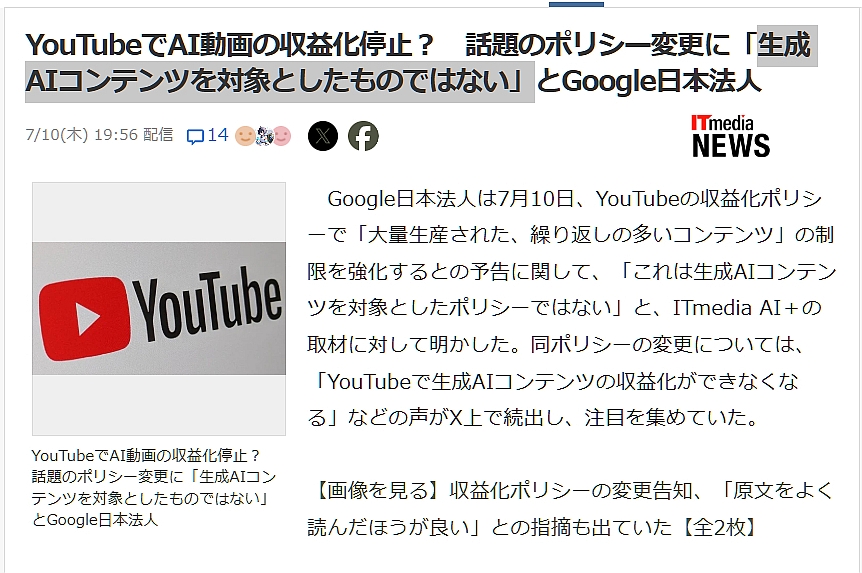This screenshot has width=862, height=573.
Task: Open the ITmedia NEWS publisher logo
Action: [731, 136]
